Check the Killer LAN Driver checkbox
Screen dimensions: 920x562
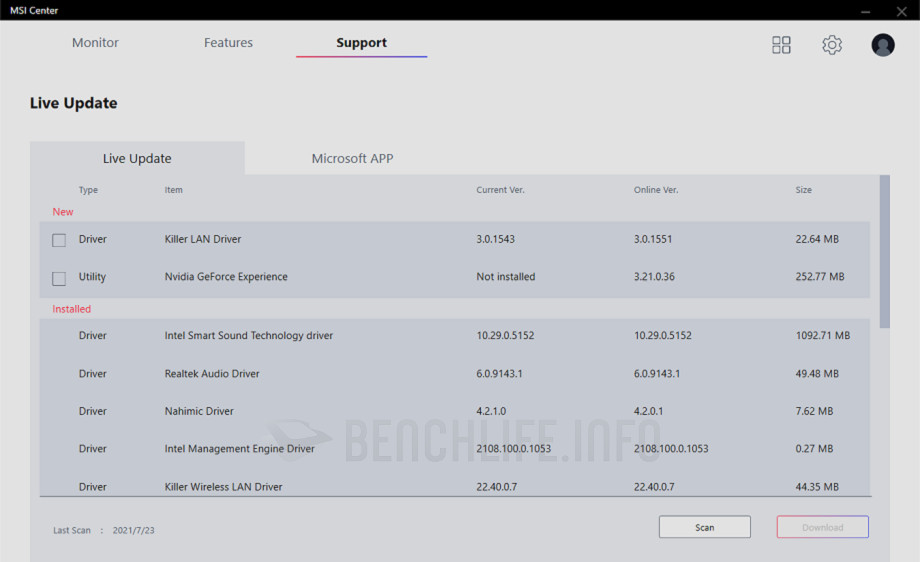(x=59, y=240)
